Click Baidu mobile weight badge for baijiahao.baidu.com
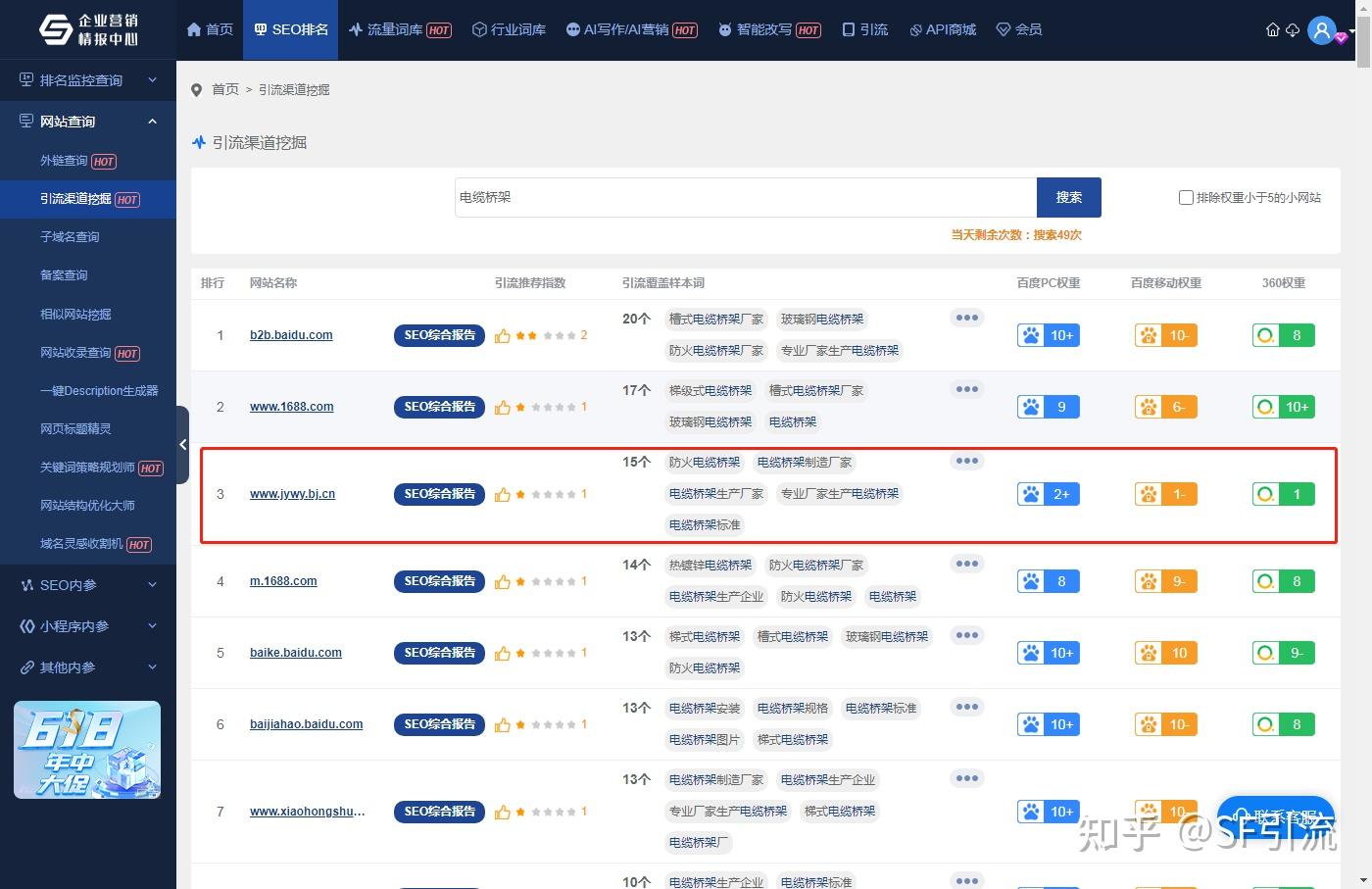Viewport: 1372px width, 889px height. pos(1165,724)
